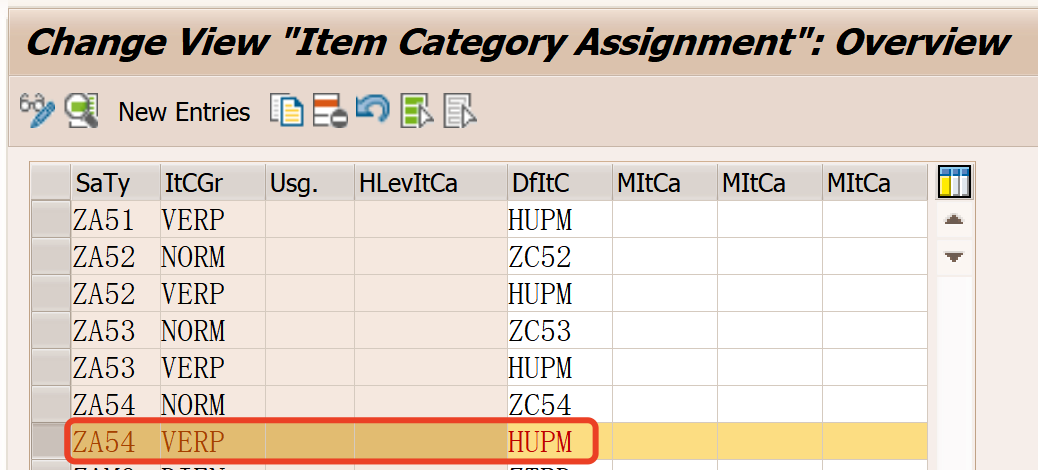Viewport: 1038px width, 470px height.
Task: Toggle Display/Change mode glasses-pencil icon
Action: (x=37, y=111)
